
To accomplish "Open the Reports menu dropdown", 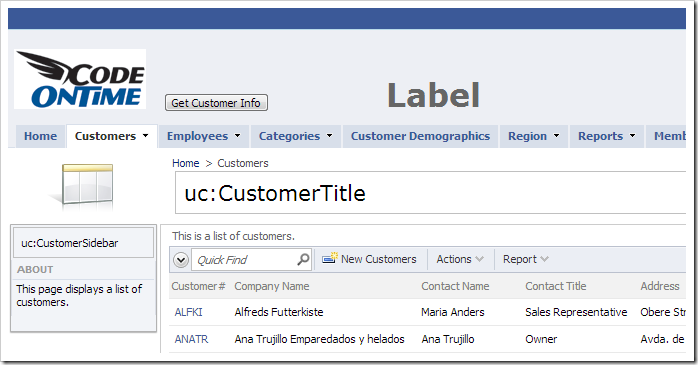I will pyautogui.click(x=633, y=136).
